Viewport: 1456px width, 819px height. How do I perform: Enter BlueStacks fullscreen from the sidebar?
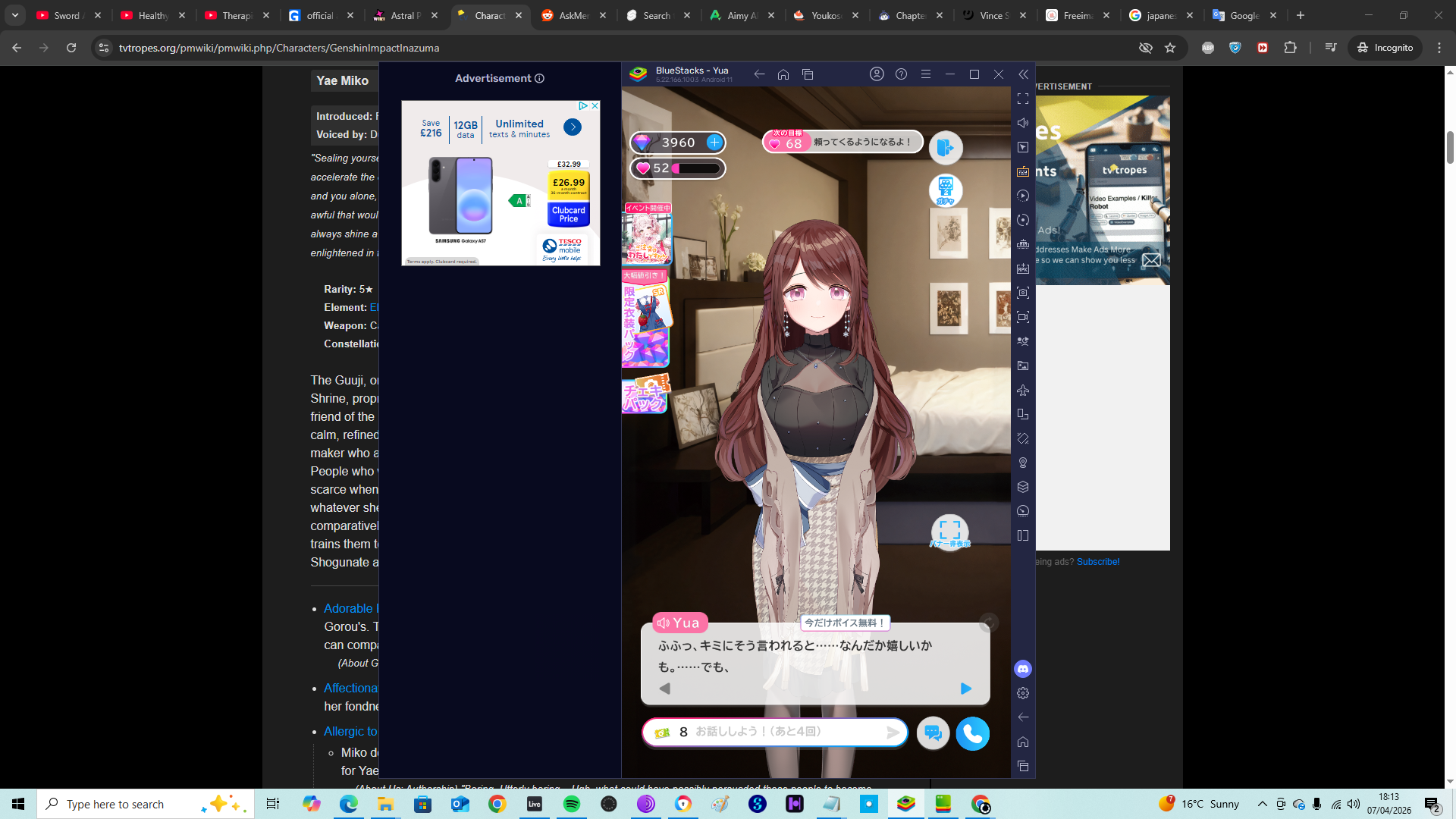[x=1023, y=99]
